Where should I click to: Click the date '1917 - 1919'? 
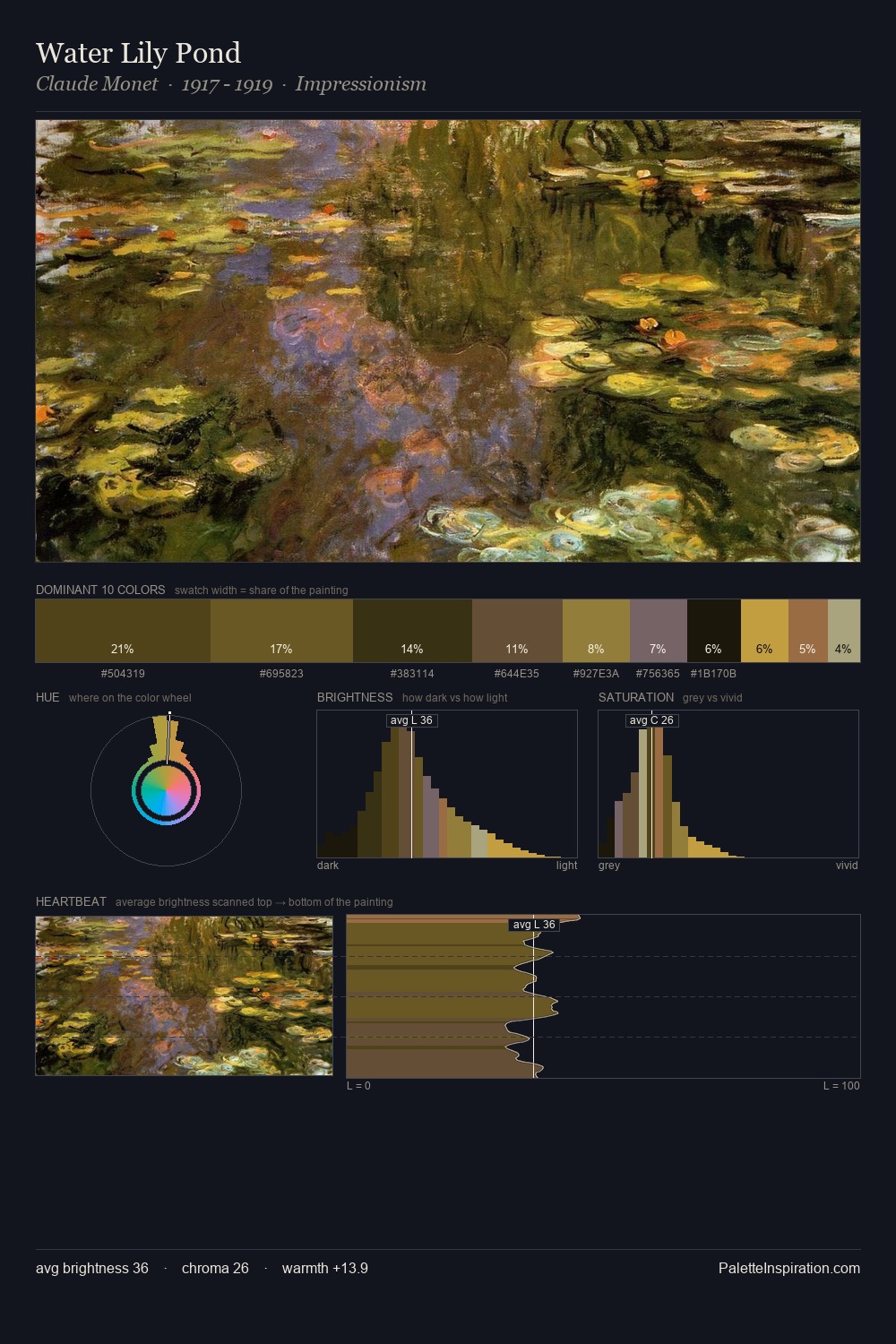point(227,84)
